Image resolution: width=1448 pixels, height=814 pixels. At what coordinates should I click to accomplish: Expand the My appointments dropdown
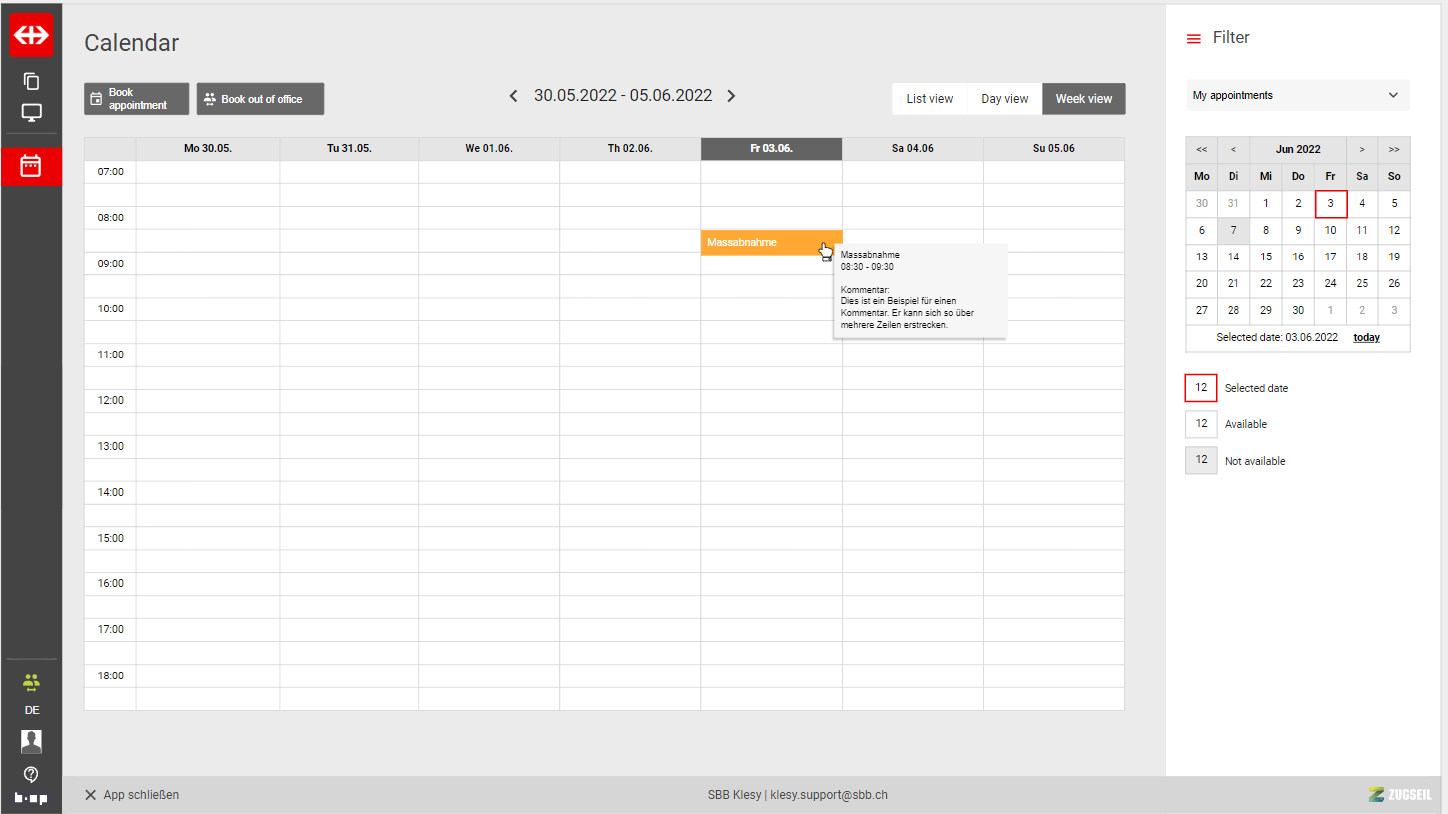(x=1297, y=96)
